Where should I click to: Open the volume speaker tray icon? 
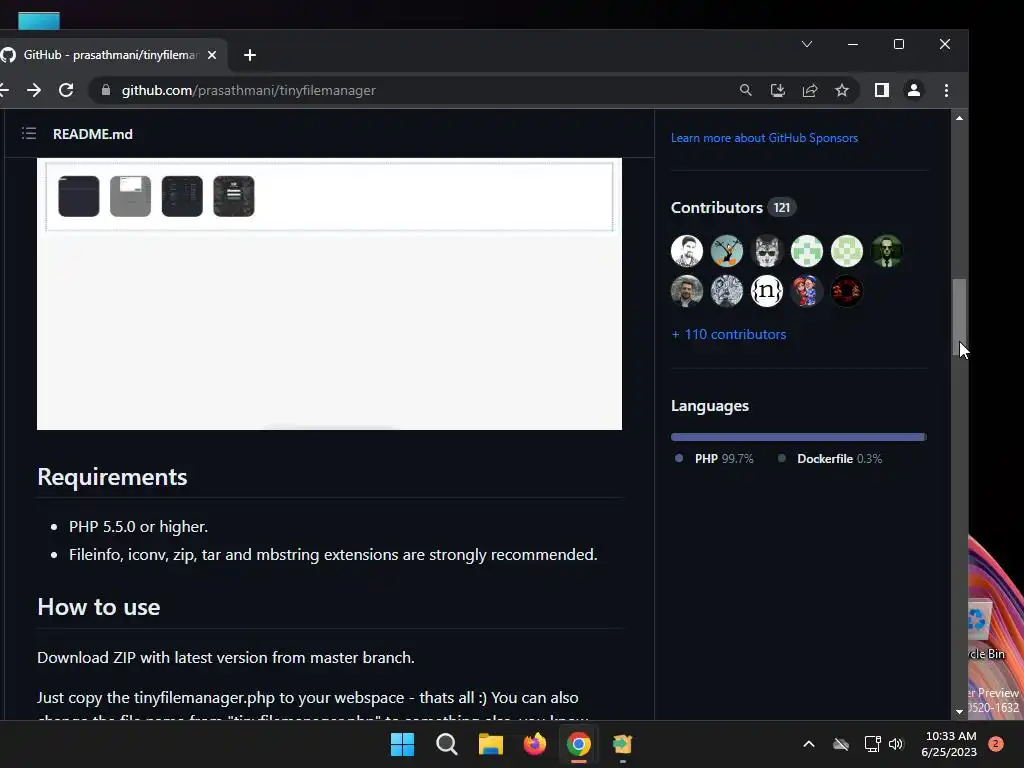tap(896, 744)
